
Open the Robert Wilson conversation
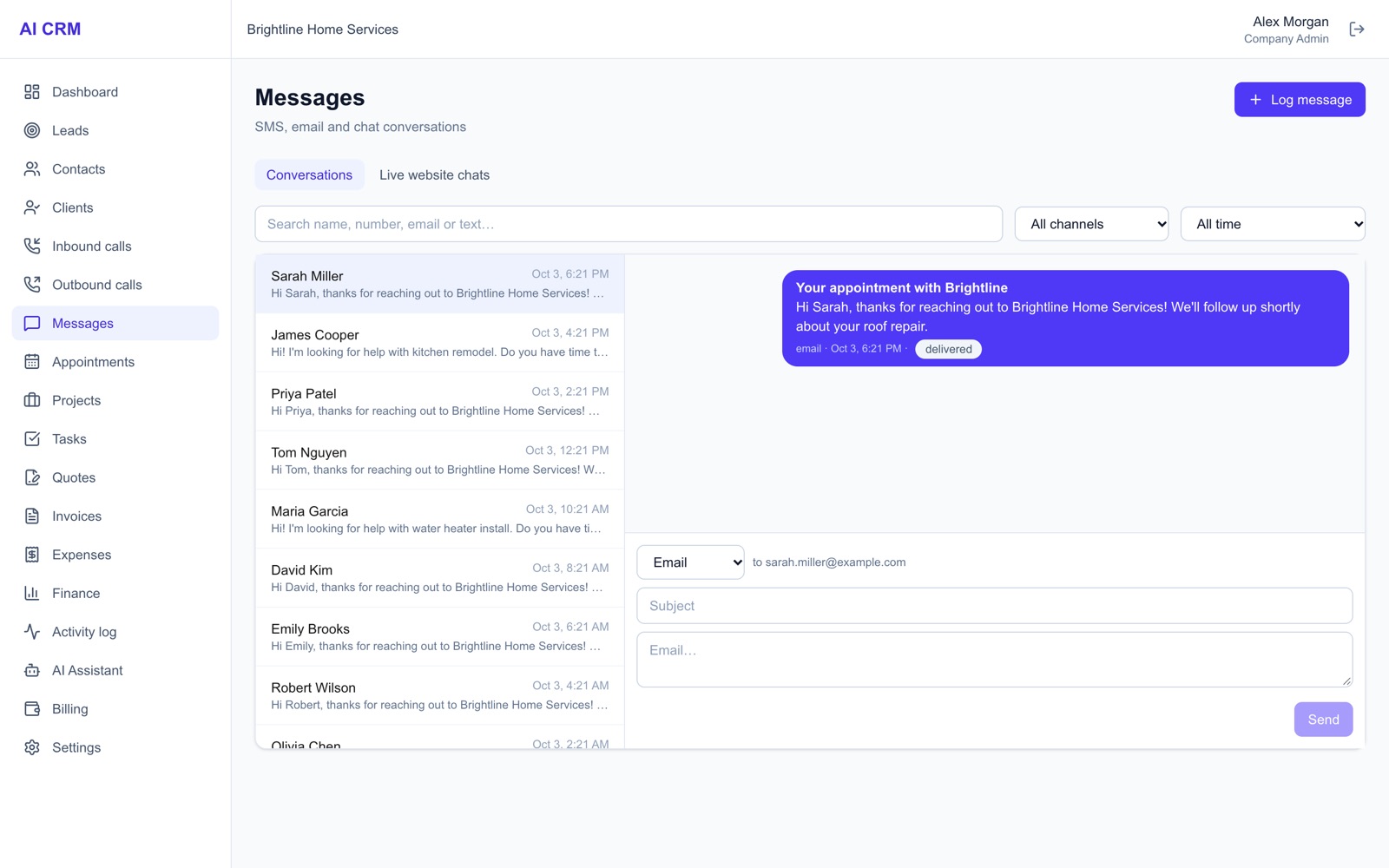[x=440, y=696]
